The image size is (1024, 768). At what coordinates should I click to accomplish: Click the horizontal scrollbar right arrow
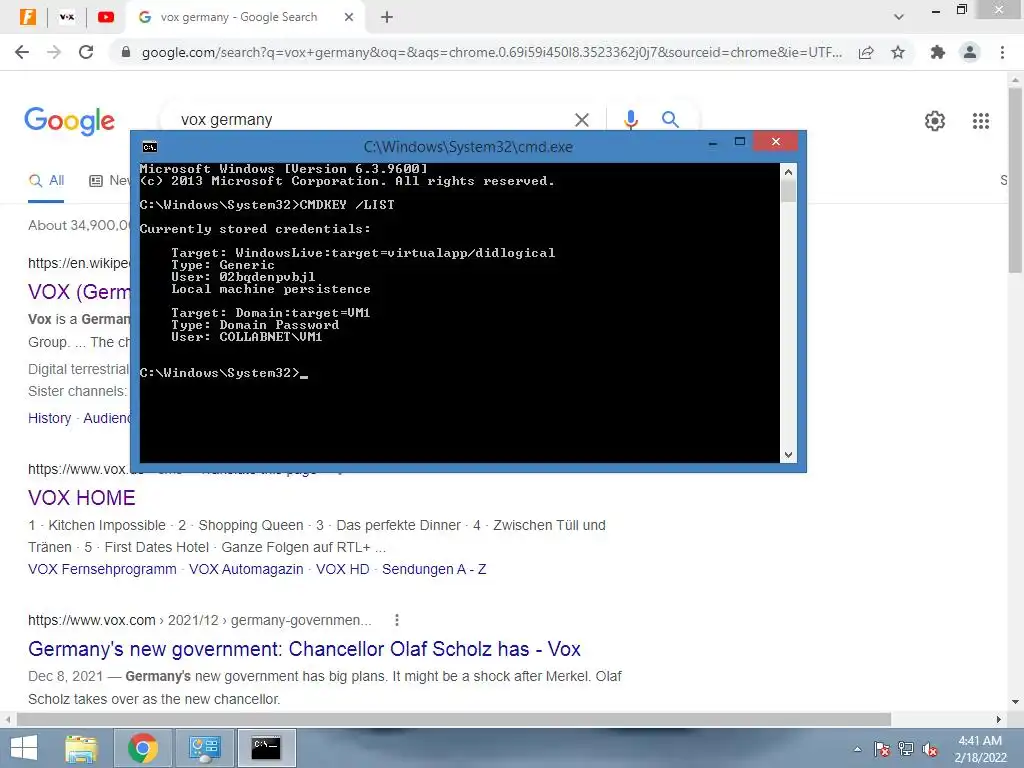999,719
